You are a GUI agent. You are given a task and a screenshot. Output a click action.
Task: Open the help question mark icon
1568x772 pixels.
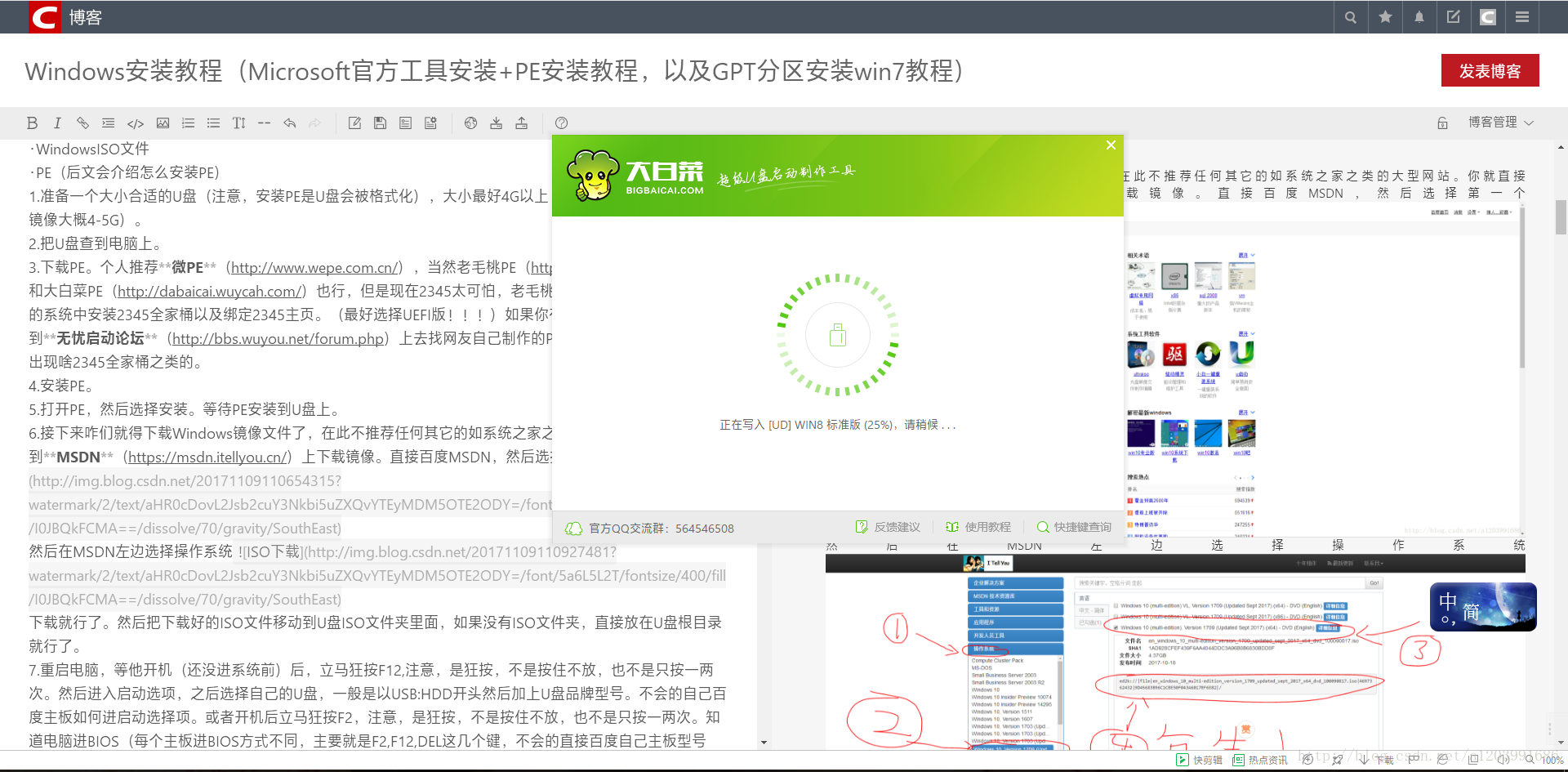point(561,123)
